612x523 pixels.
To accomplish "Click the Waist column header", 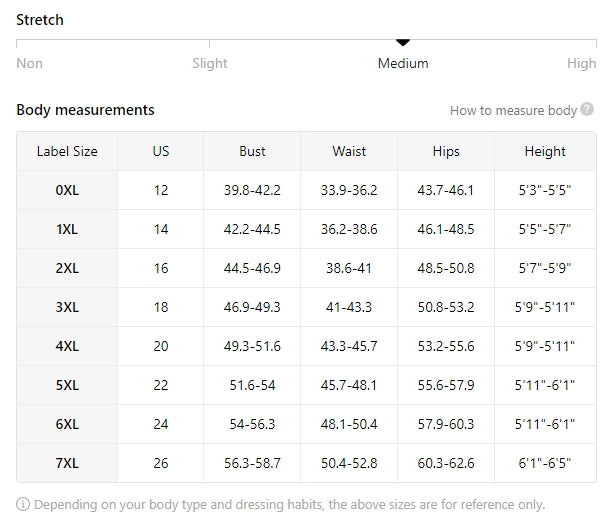I will (349, 152).
